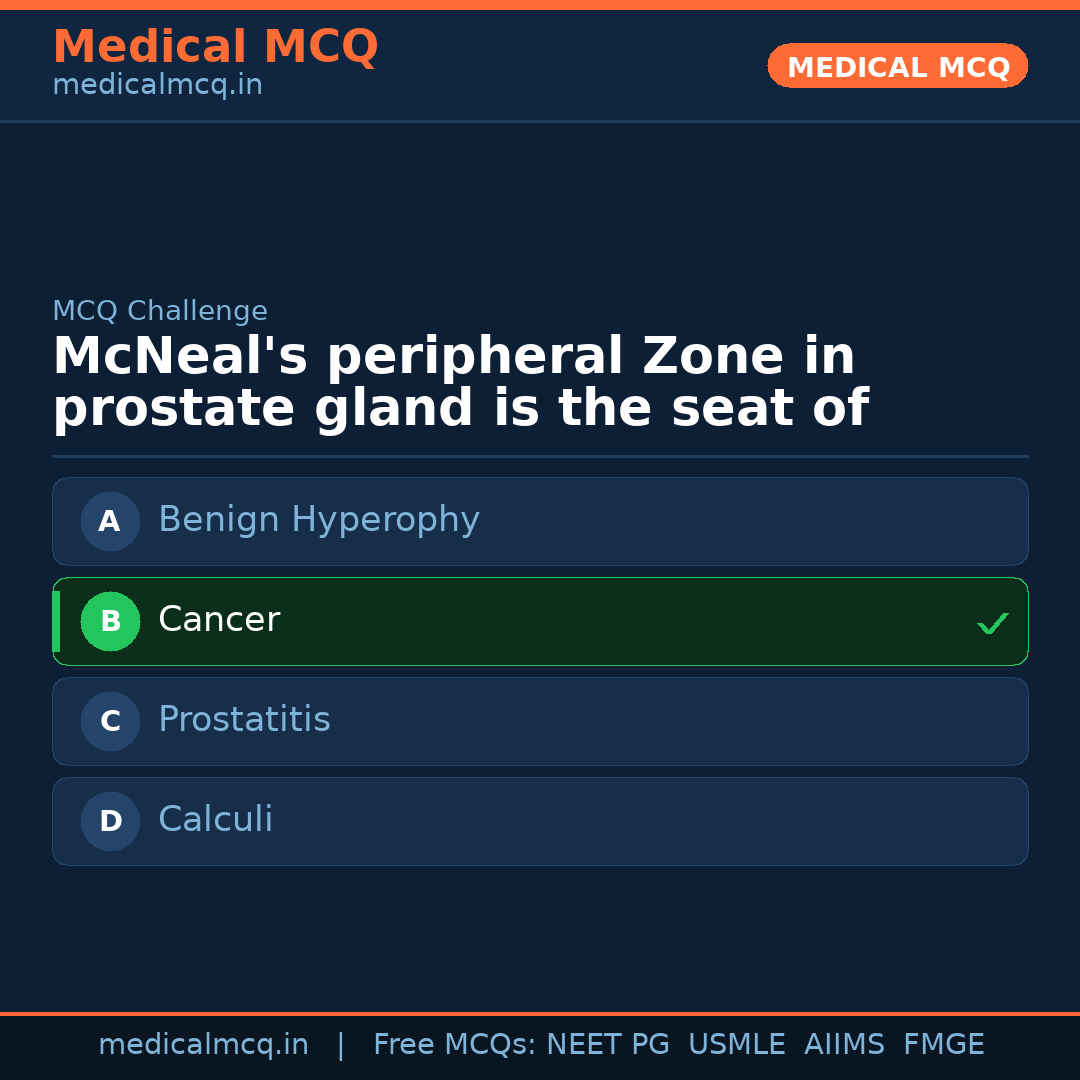The height and width of the screenshot is (1080, 1080).
Task: Visit medicalmcq.in link in header
Action: 157,85
